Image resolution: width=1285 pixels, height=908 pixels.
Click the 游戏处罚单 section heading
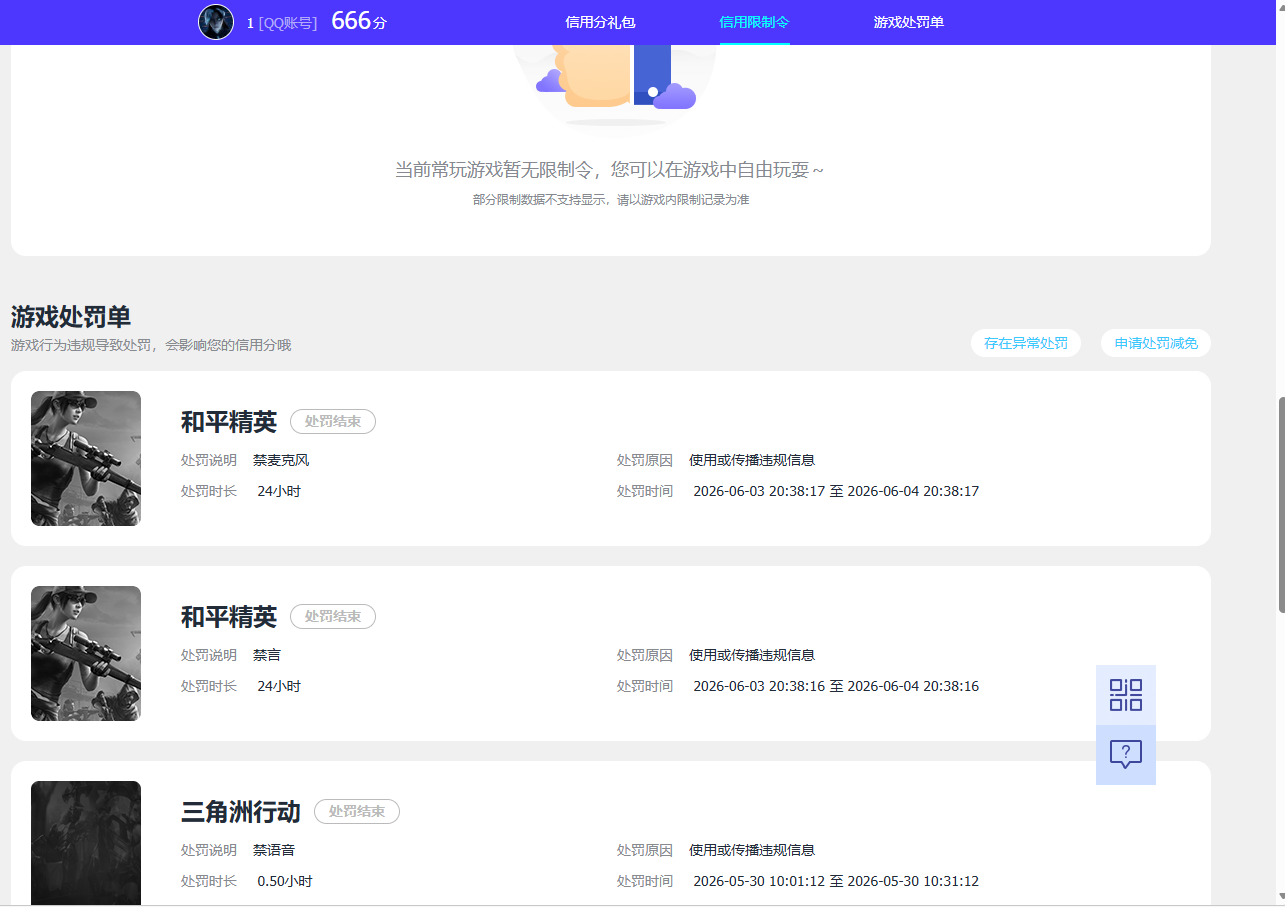pyautogui.click(x=71, y=317)
